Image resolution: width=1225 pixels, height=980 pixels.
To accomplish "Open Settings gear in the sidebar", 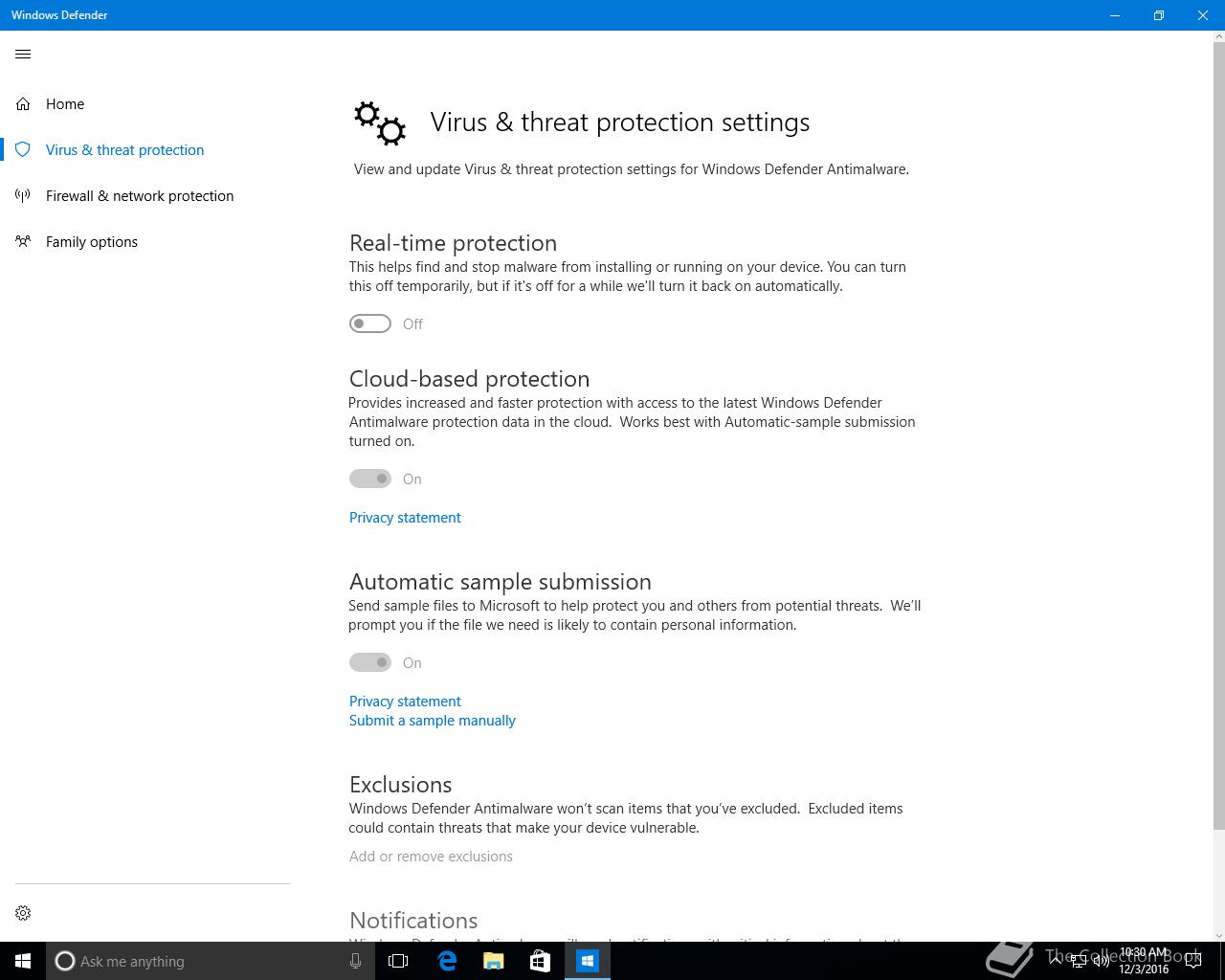I will point(23,913).
